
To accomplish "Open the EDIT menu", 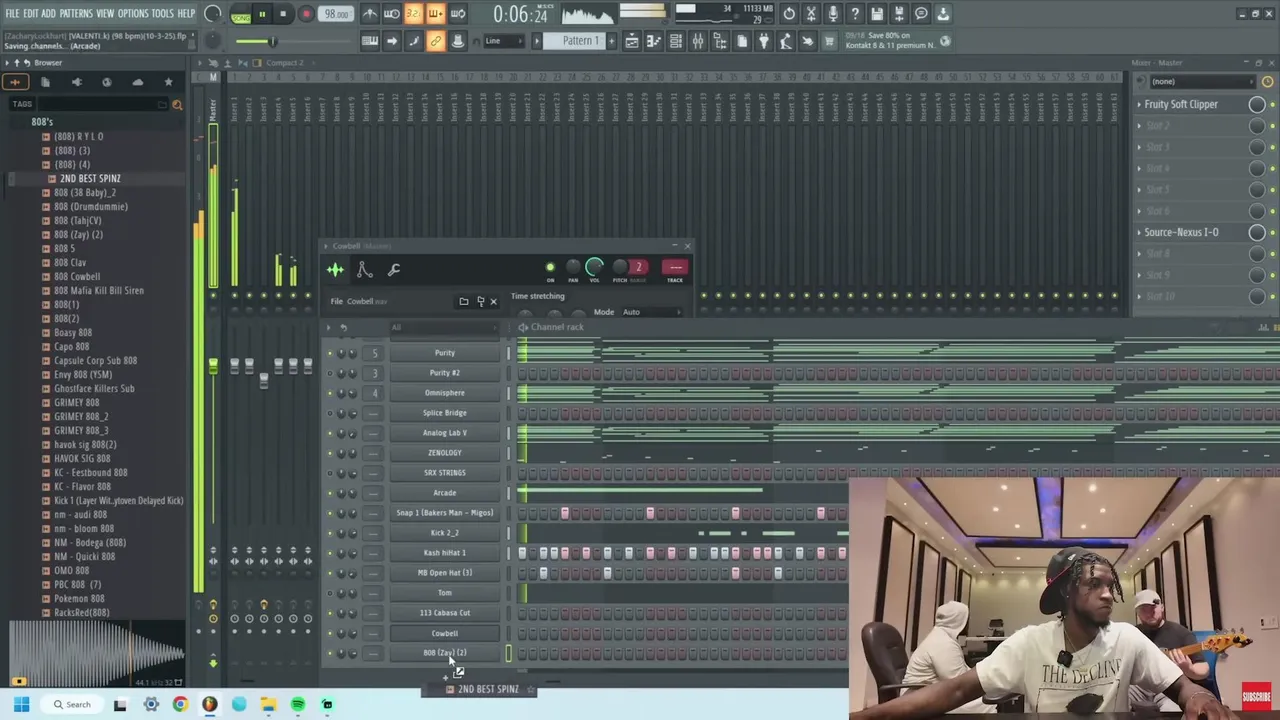I will [31, 14].
